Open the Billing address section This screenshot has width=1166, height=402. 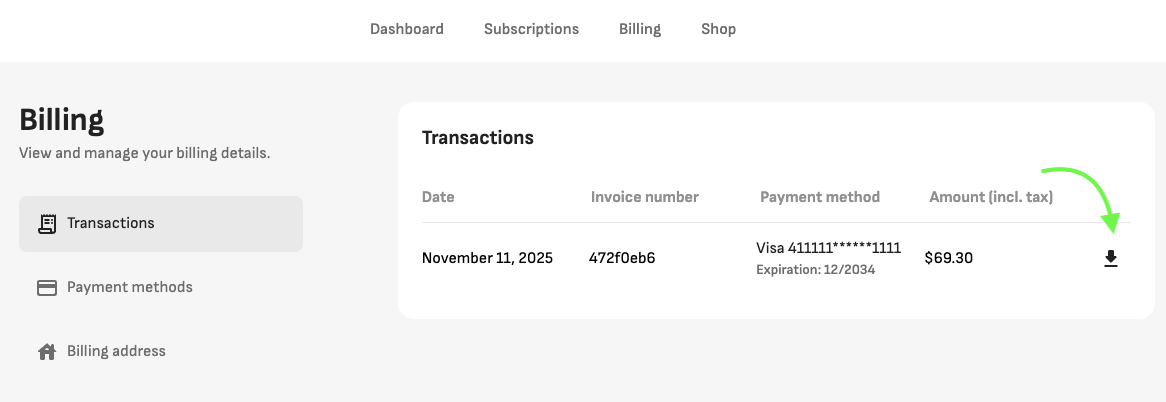(x=116, y=351)
